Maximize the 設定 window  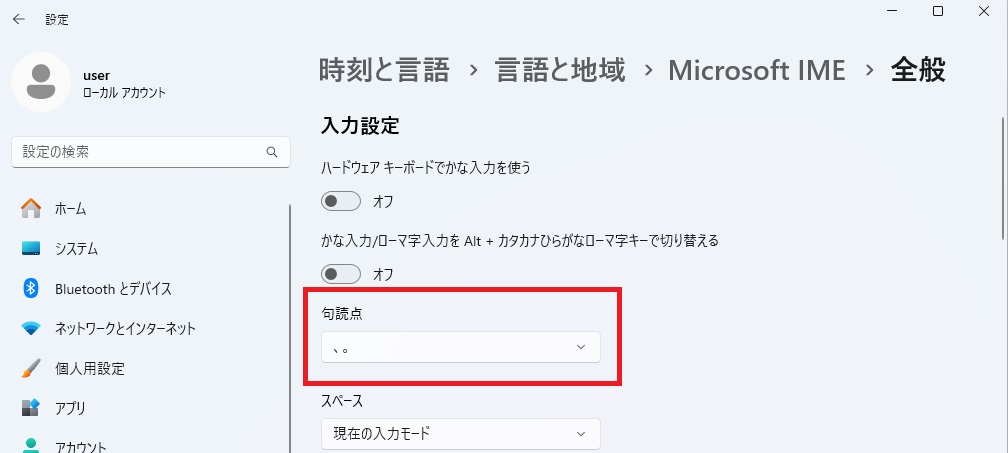tap(938, 11)
